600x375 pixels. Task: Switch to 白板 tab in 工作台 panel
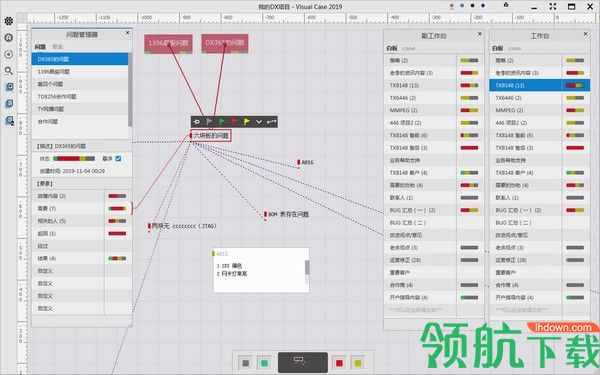pyautogui.click(x=497, y=48)
